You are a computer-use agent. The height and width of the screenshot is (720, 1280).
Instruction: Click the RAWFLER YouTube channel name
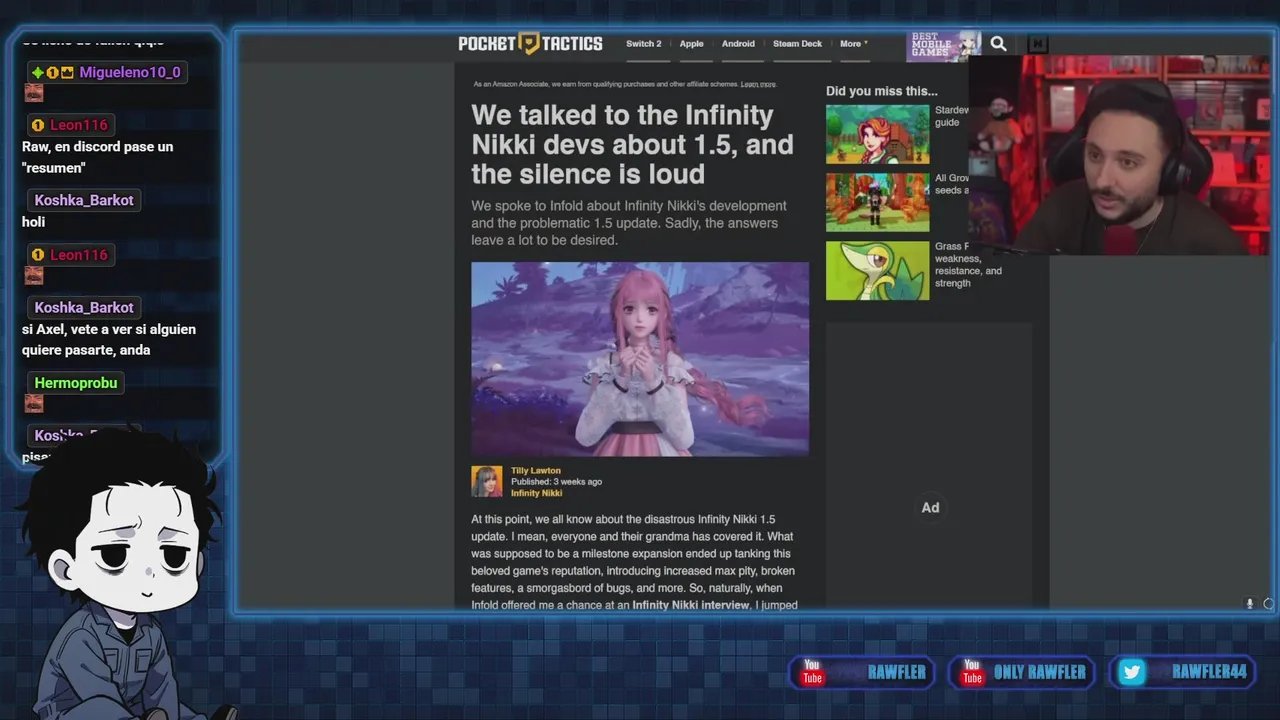pyautogui.click(x=897, y=672)
